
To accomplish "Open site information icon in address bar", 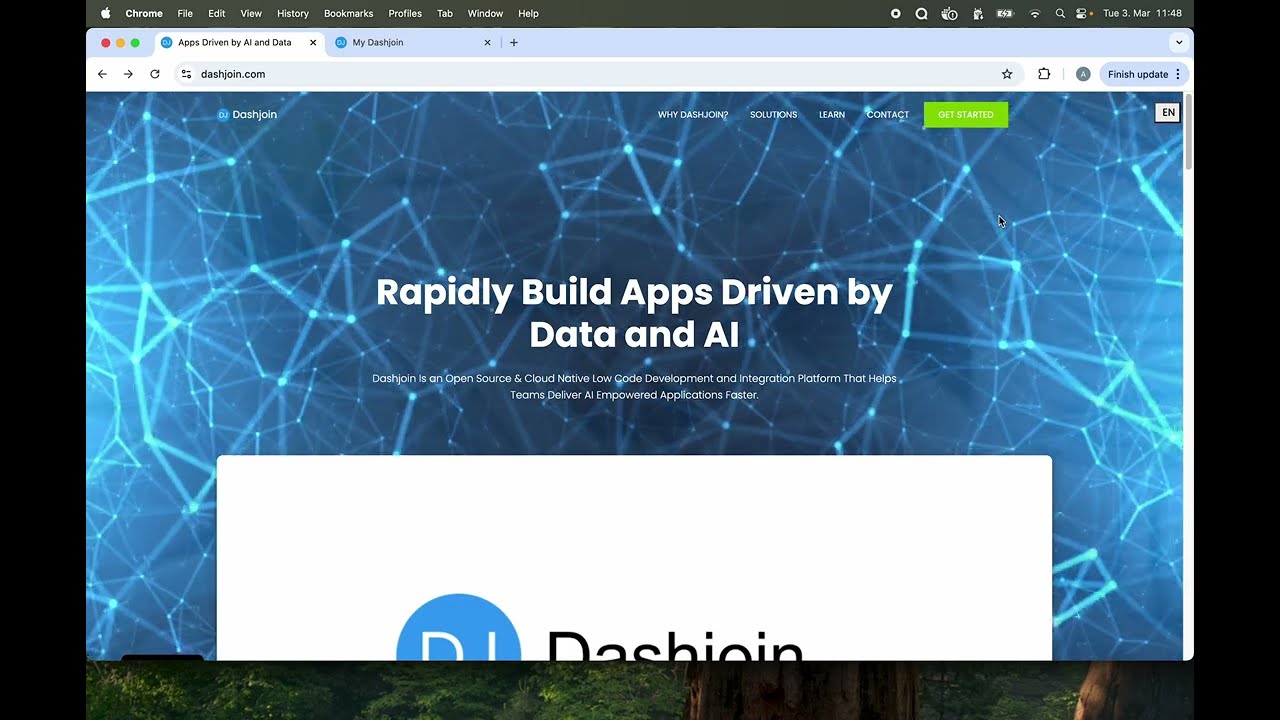I will (x=186, y=74).
